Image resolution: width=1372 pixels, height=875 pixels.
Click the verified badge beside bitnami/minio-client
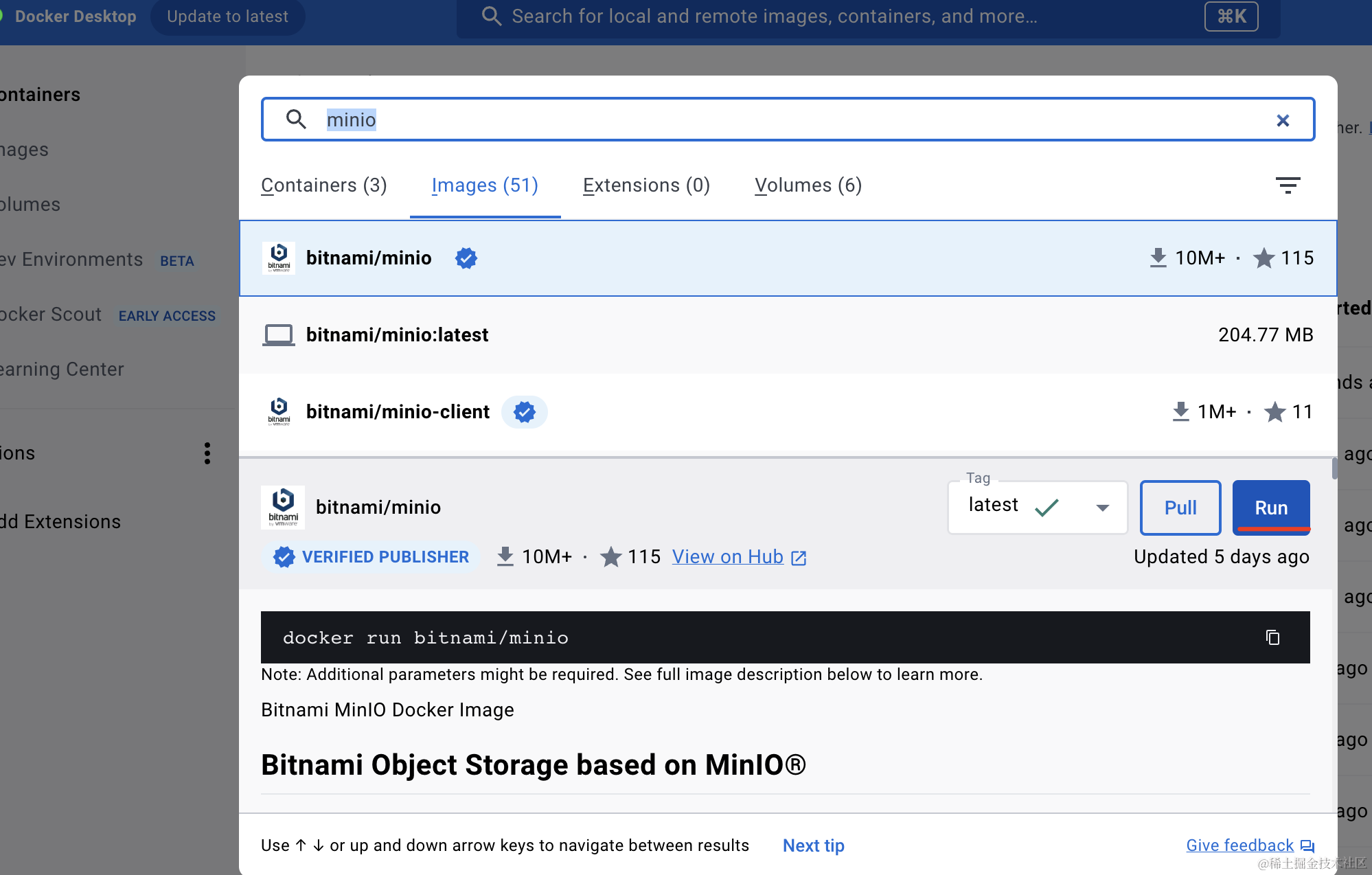coord(524,412)
